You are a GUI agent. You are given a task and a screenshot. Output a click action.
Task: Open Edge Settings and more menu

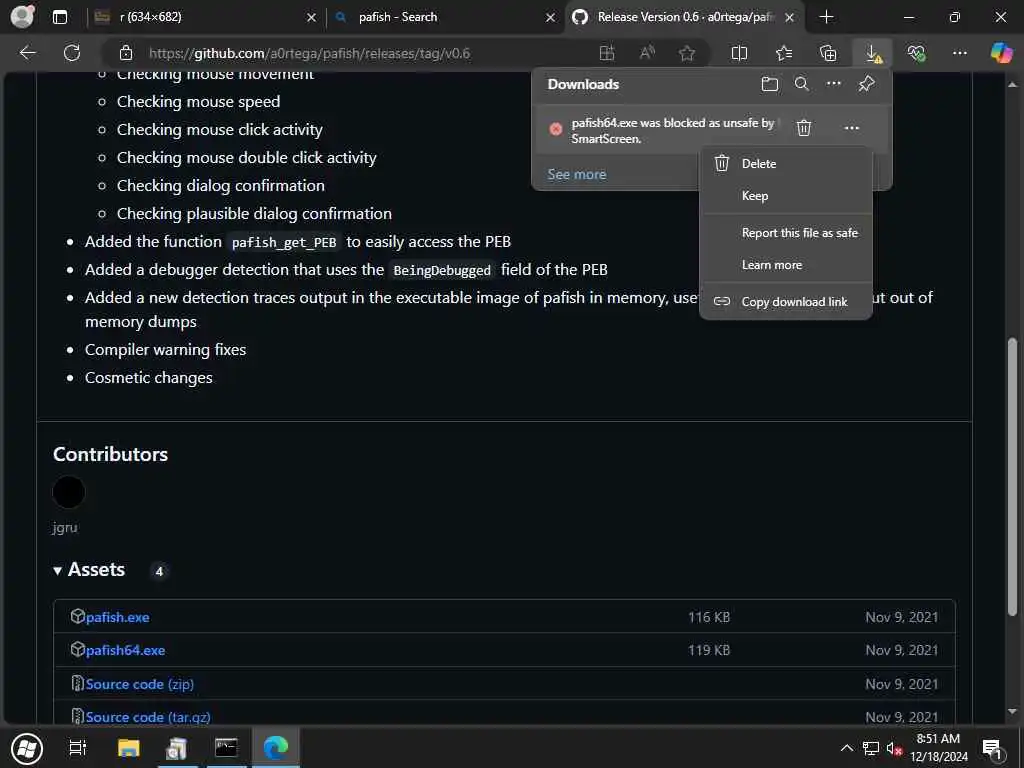tap(959, 53)
